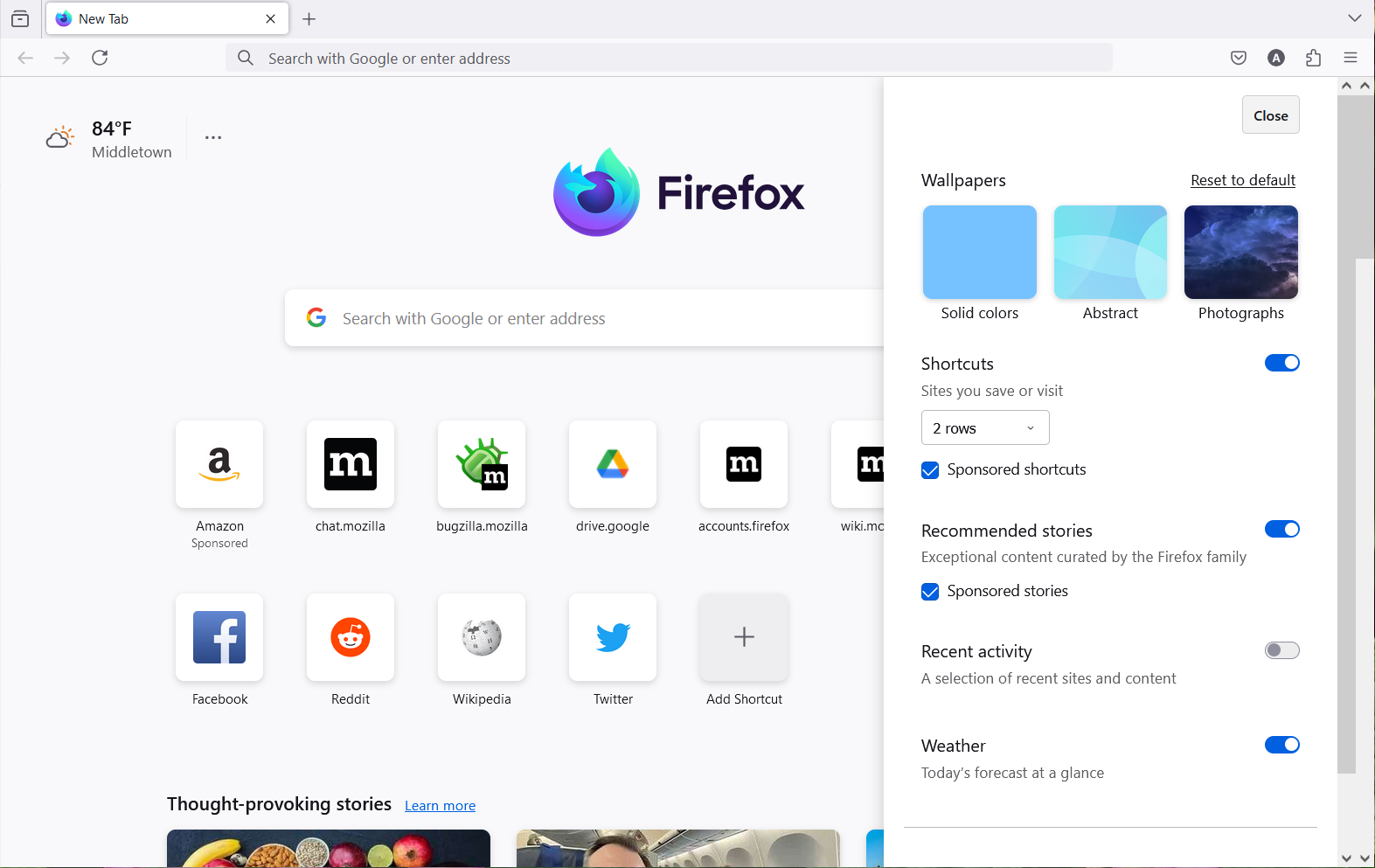
Task: Click the Middletown location text
Action: pyautogui.click(x=132, y=152)
